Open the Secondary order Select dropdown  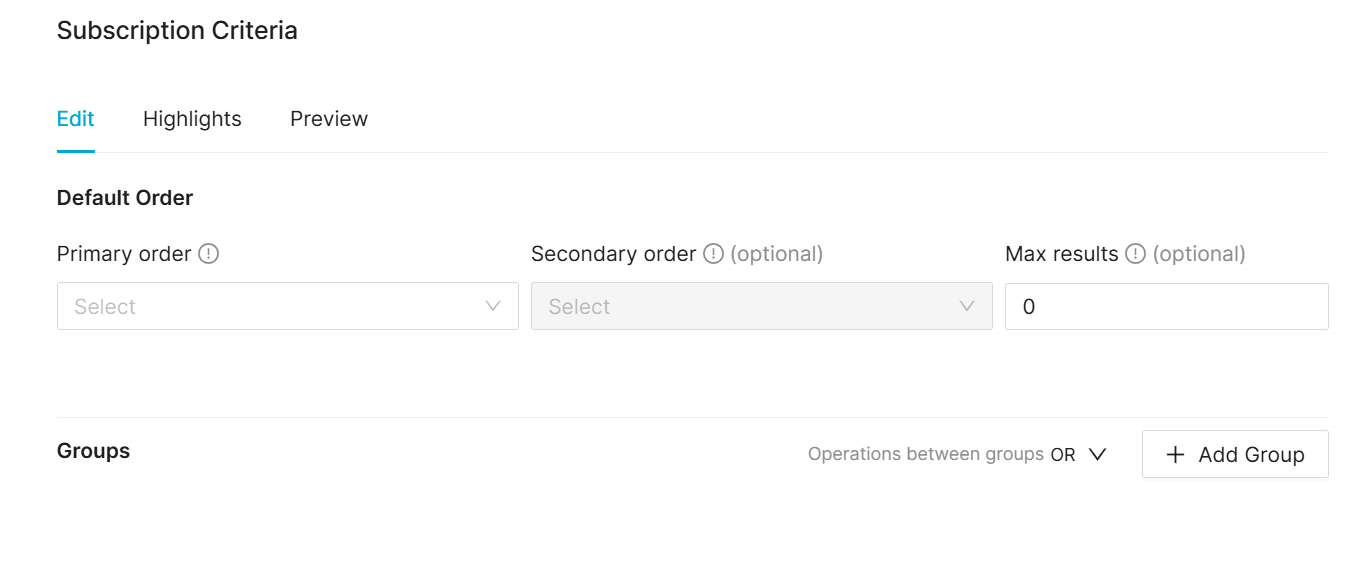pos(761,306)
